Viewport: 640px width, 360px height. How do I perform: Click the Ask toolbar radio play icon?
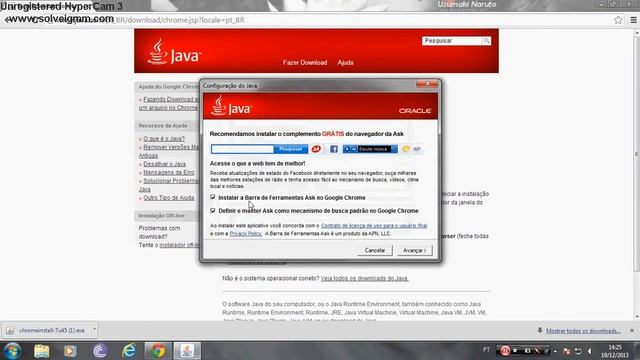pos(347,149)
